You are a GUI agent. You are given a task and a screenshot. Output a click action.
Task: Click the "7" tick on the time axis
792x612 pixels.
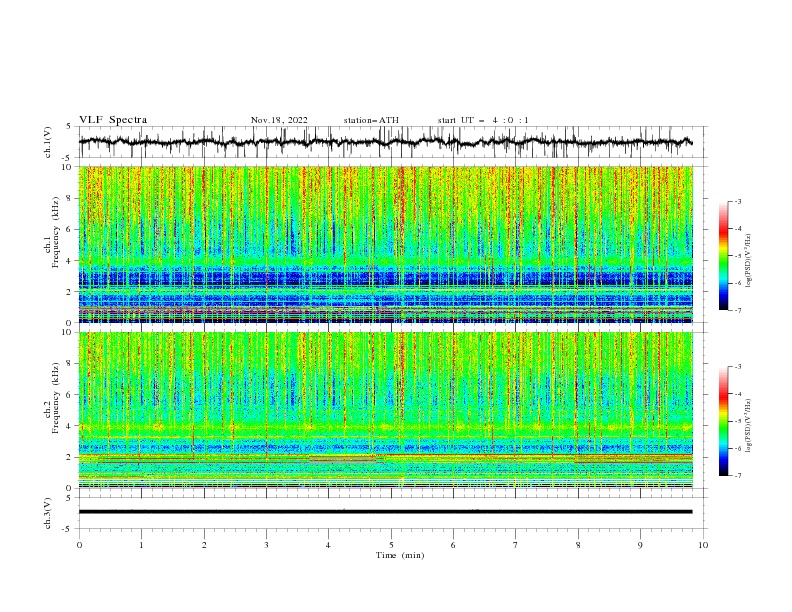(x=516, y=545)
